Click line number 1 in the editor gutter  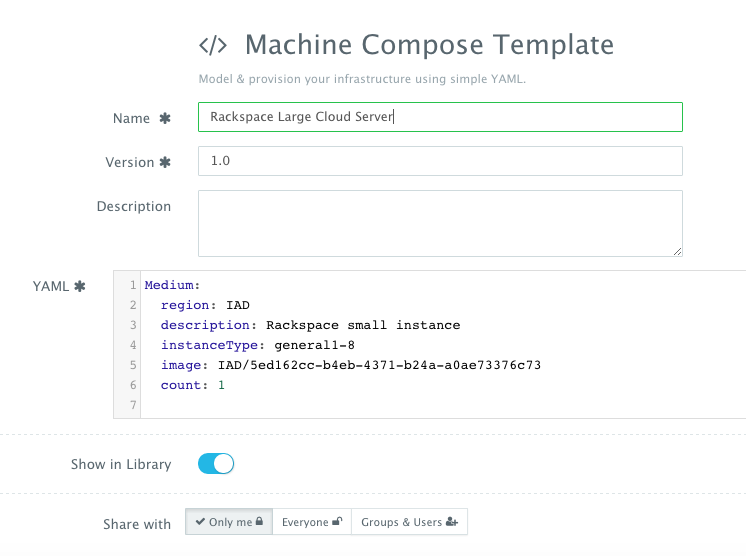point(133,285)
